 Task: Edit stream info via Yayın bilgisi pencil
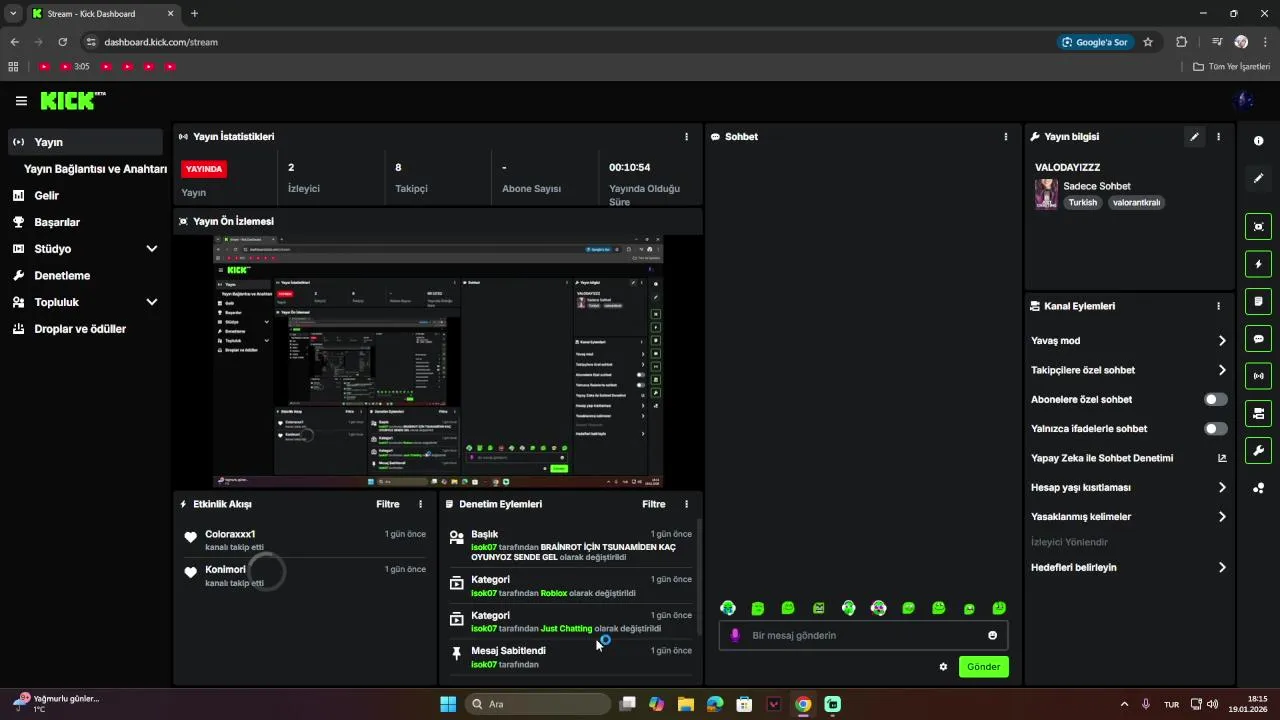point(1194,137)
